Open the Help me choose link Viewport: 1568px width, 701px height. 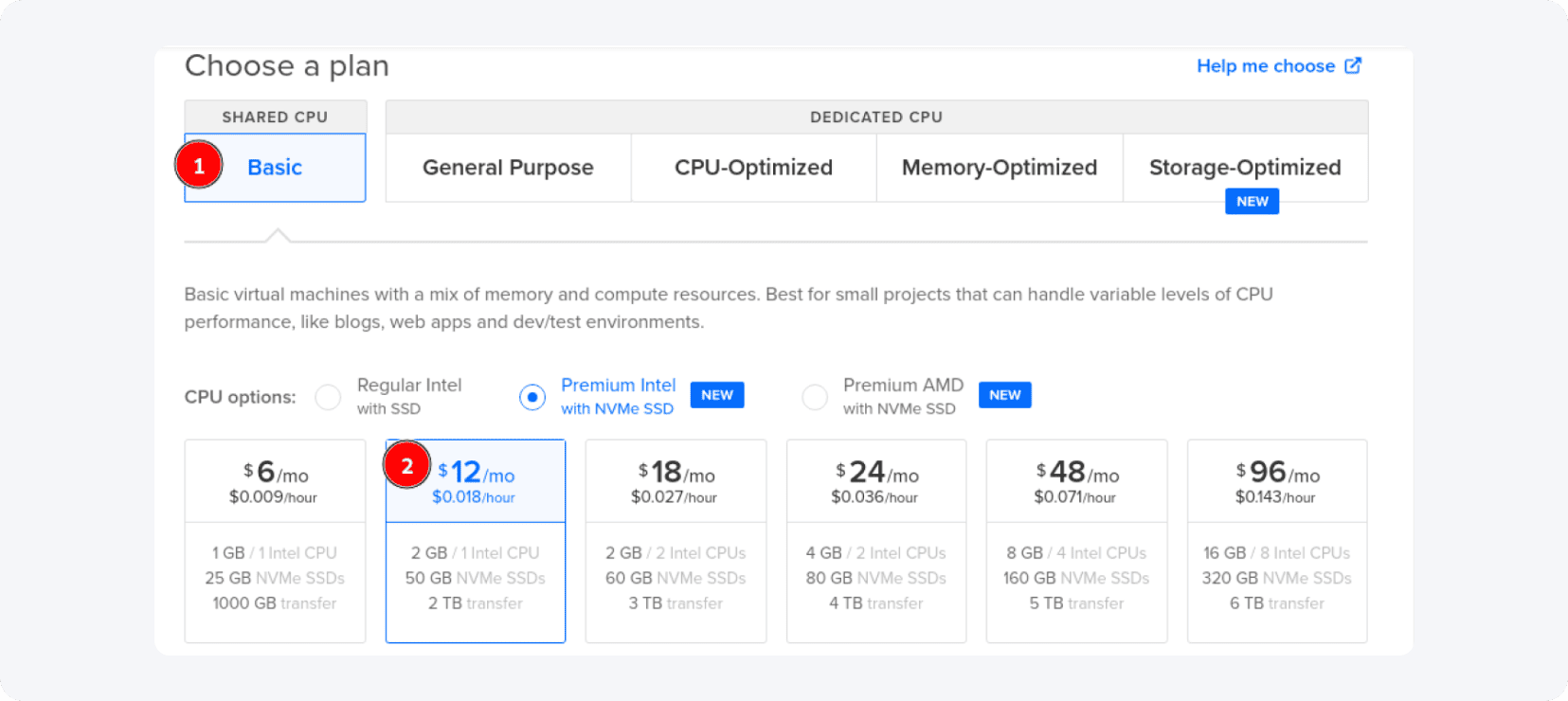click(x=1270, y=65)
